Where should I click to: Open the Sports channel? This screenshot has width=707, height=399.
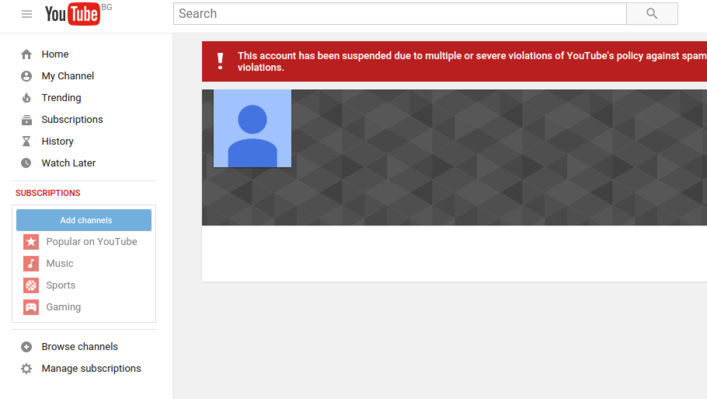pos(60,285)
